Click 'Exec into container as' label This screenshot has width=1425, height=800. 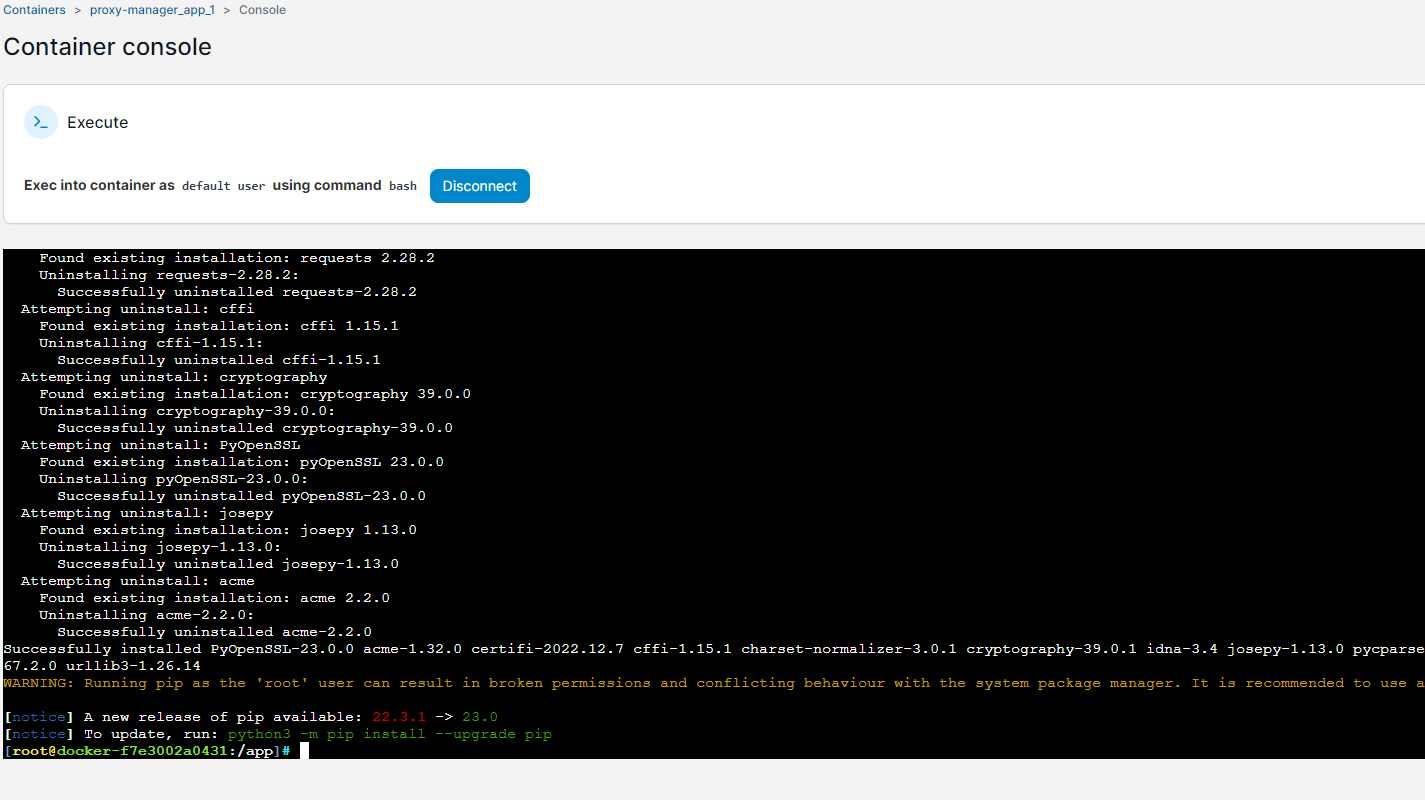(99, 186)
